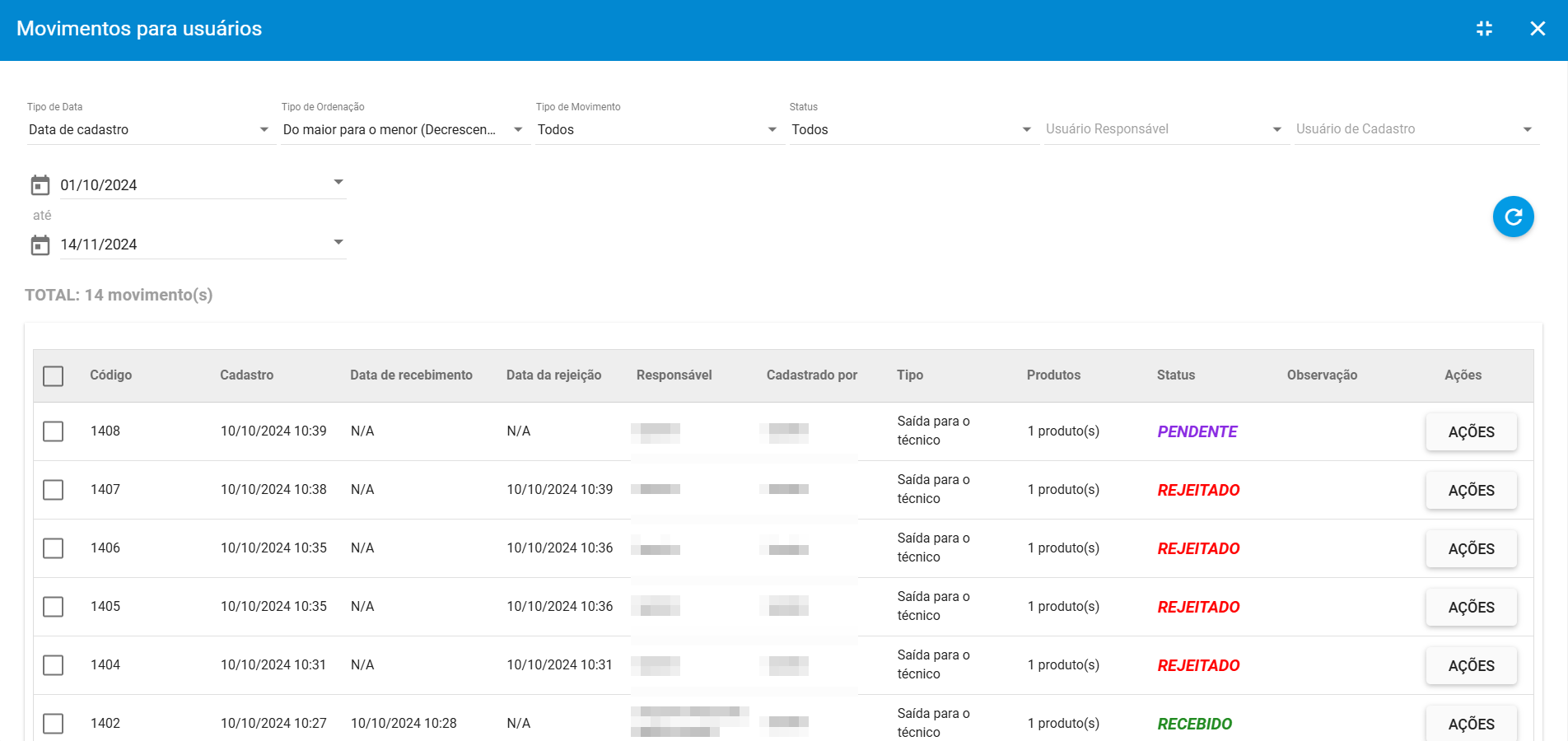This screenshot has width=1568, height=741.
Task: Toggle the select-all checkbox in table header
Action: (x=54, y=376)
